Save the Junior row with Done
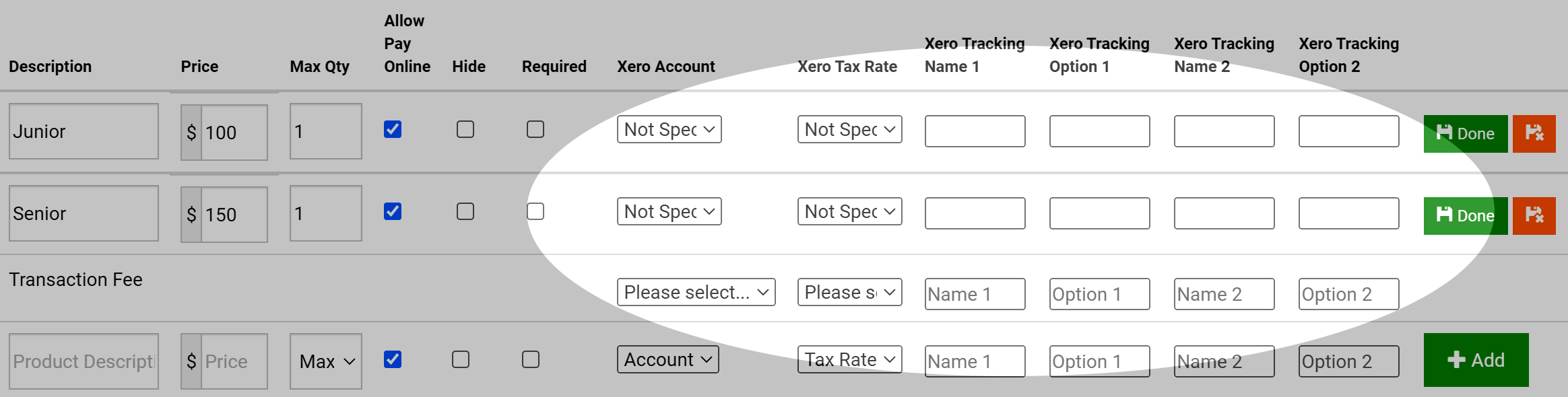Viewport: 1568px width, 397px height. (1465, 133)
